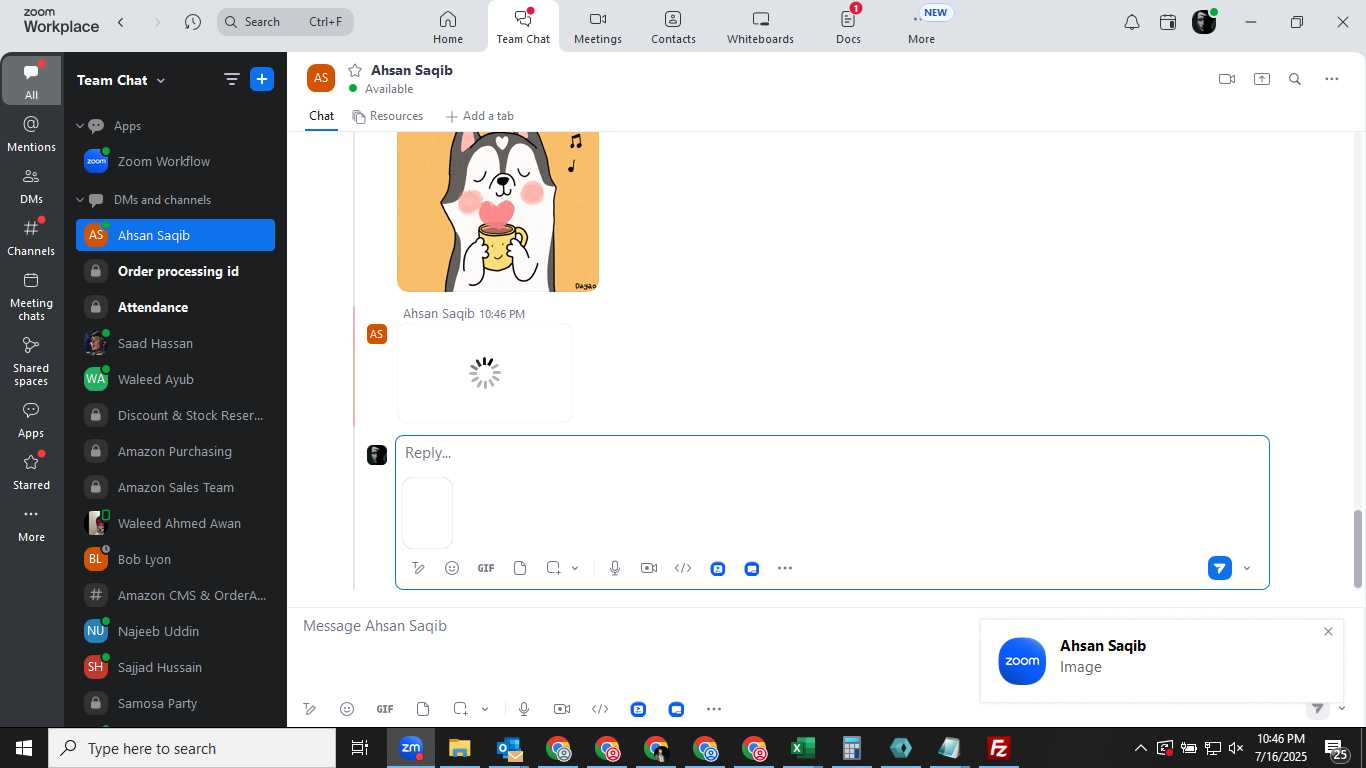Open Excel from the Windows taskbar

(803, 748)
